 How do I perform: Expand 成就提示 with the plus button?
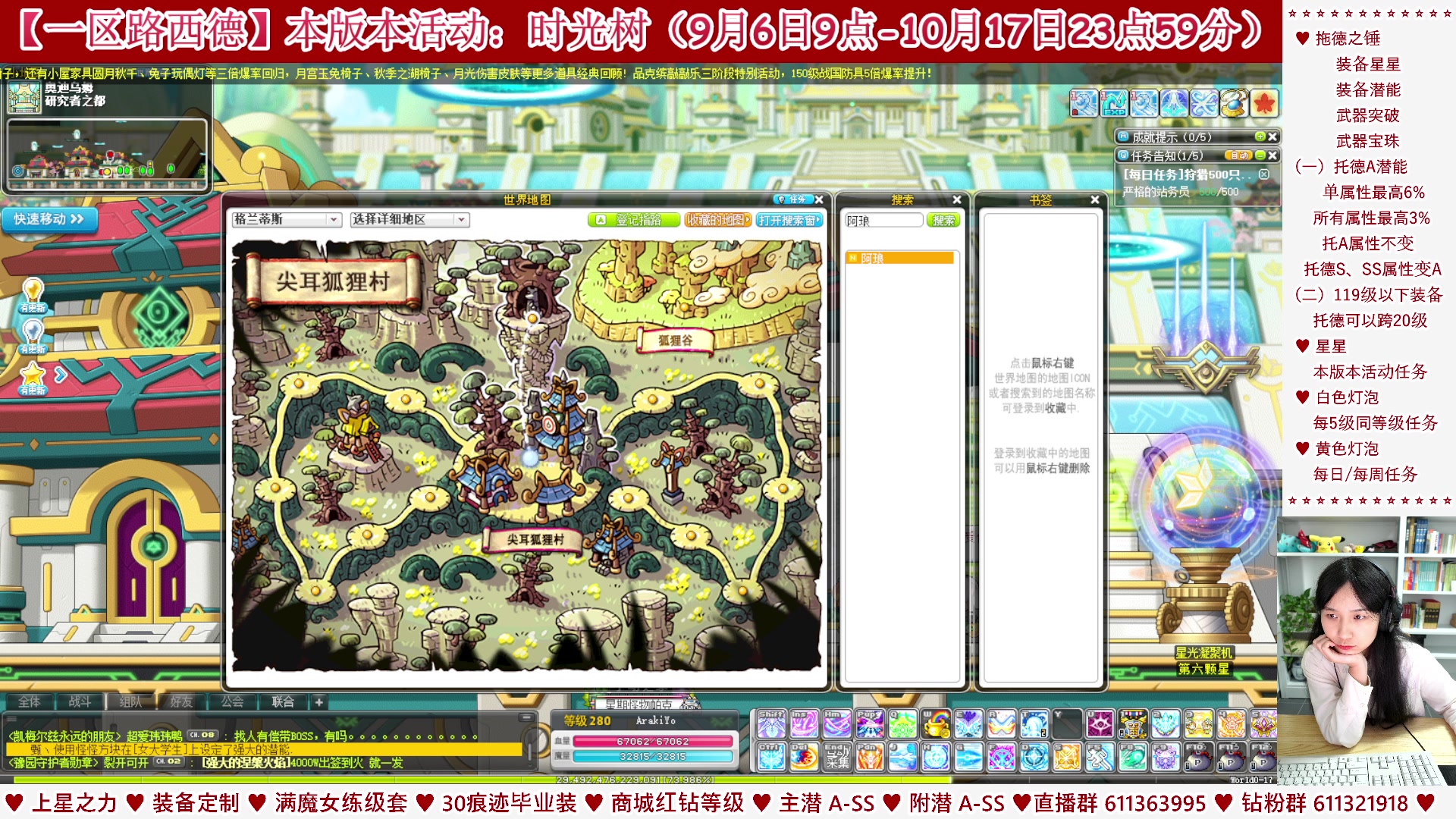pyautogui.click(x=1260, y=136)
